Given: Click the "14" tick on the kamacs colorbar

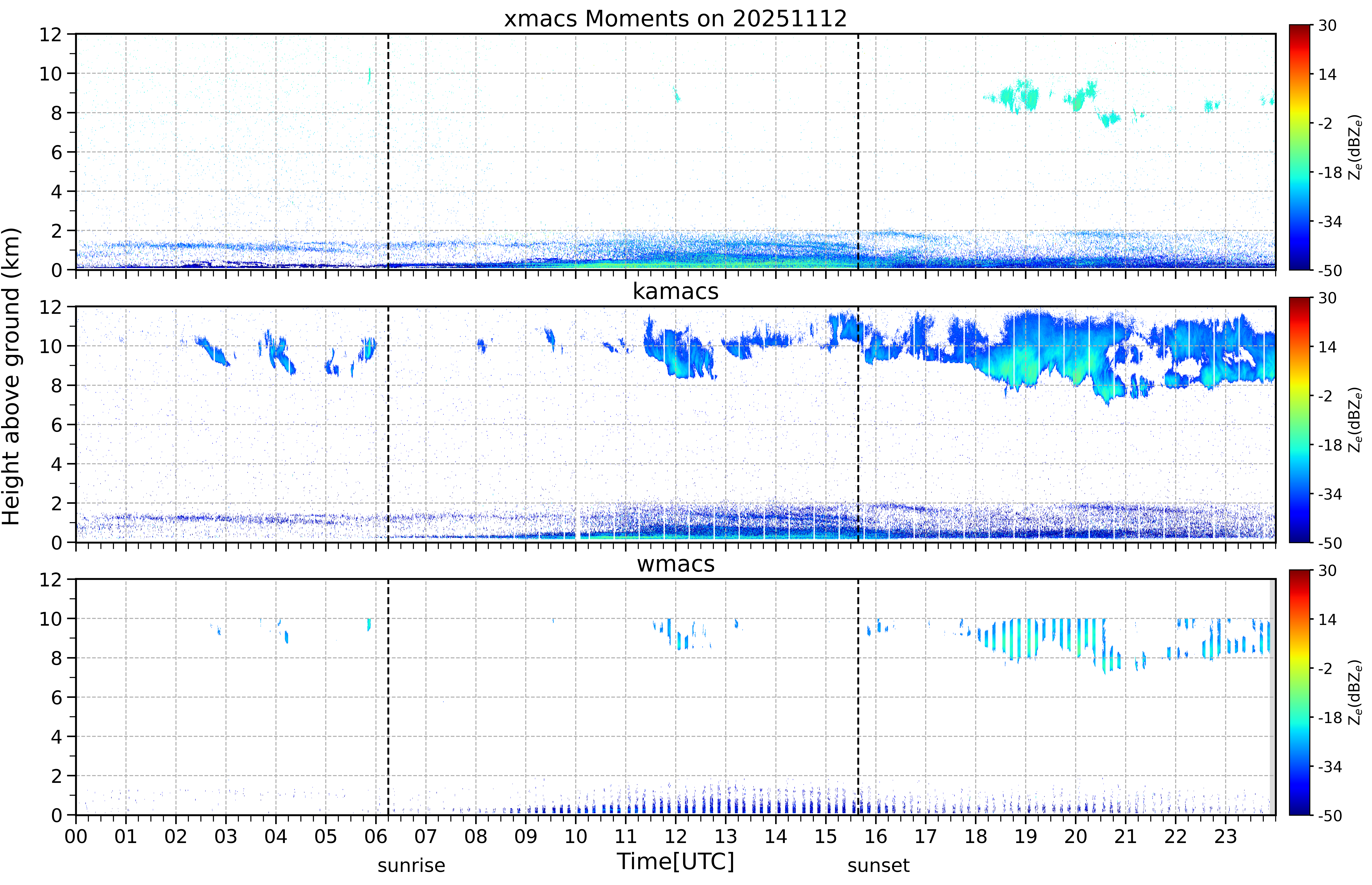Looking at the screenshot, I should pos(1327,347).
